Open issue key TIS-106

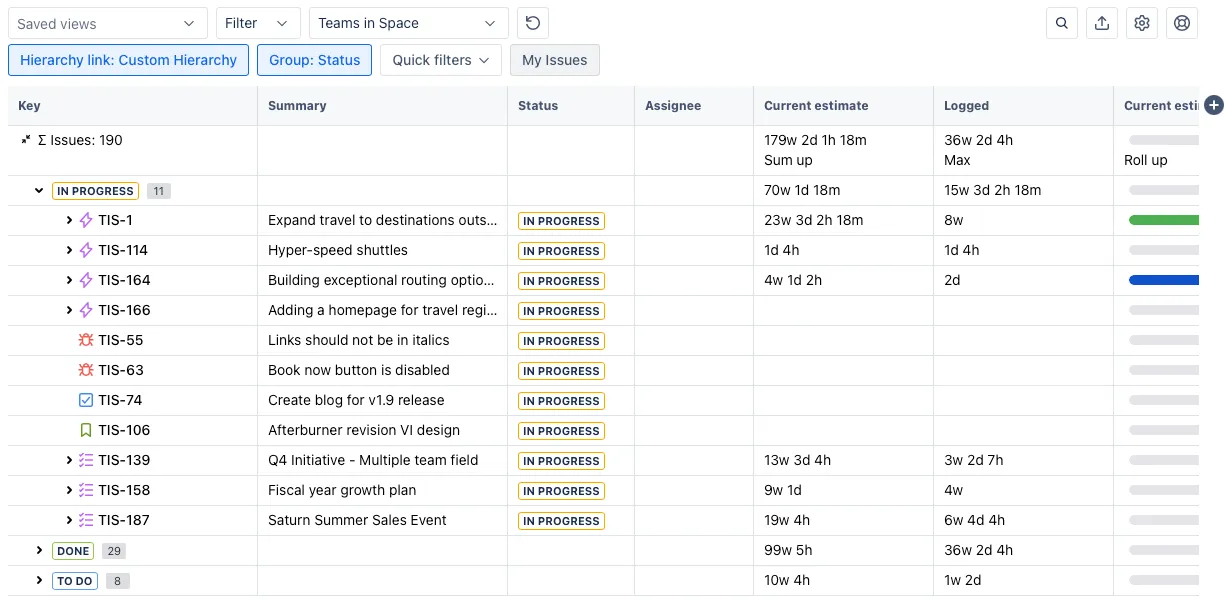pos(124,430)
